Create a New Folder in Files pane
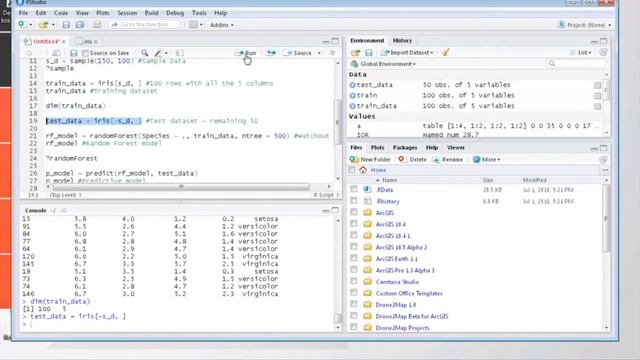 [x=370, y=160]
